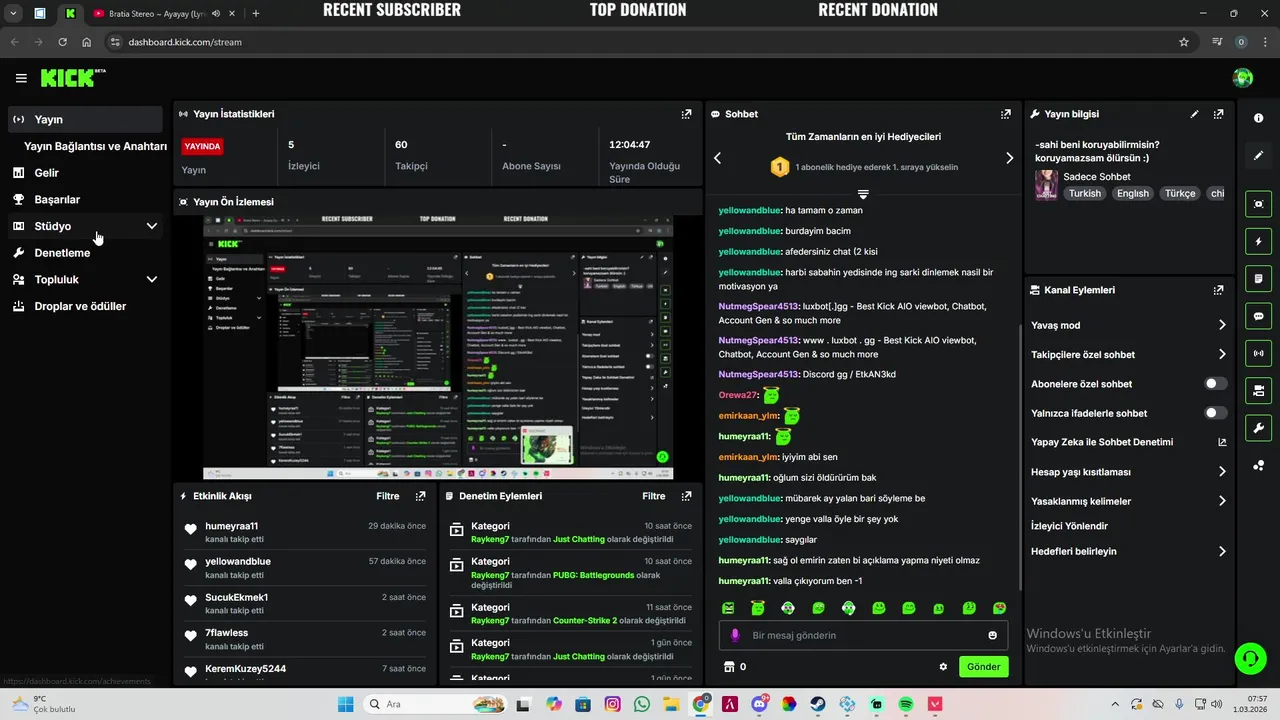Open Hedefleri belirleyin options
1280x720 pixels.
point(1128,551)
